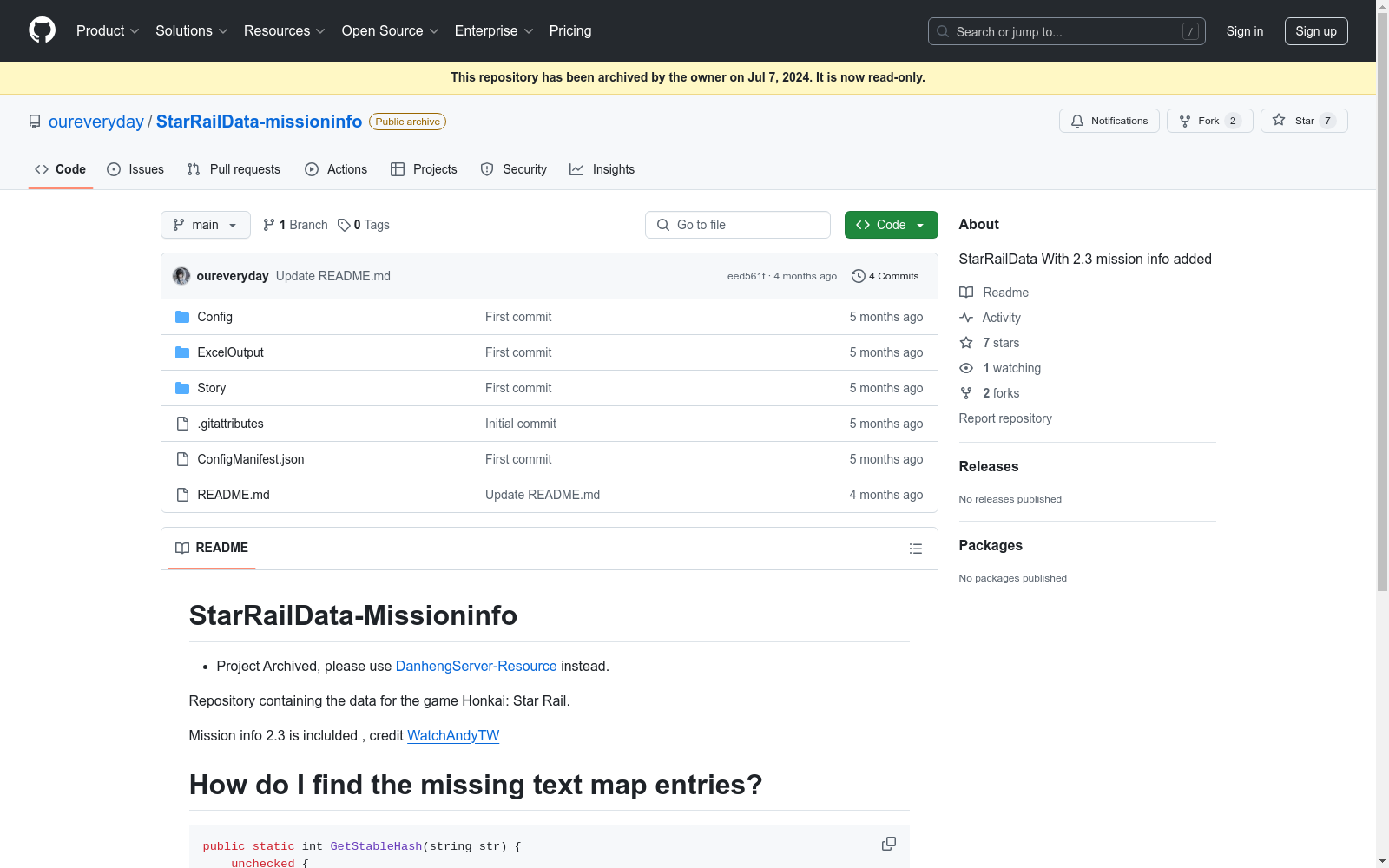
Task: Open the main branch selector dropdown
Action: pyautogui.click(x=206, y=225)
